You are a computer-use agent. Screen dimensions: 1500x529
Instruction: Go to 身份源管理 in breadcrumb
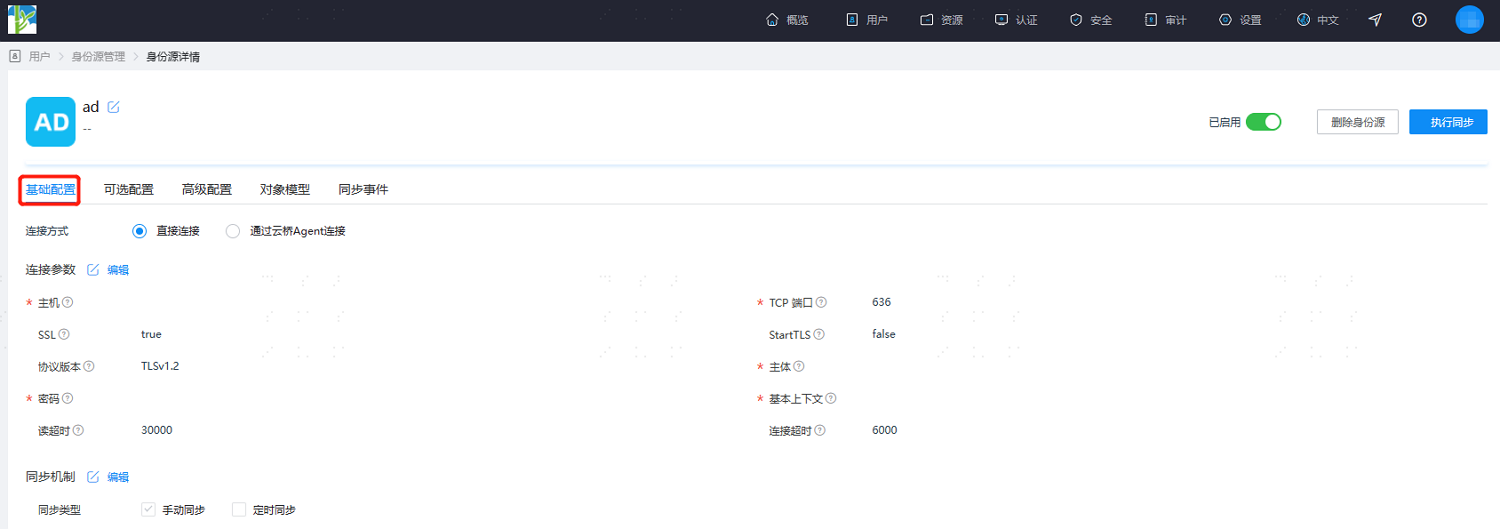click(98, 57)
